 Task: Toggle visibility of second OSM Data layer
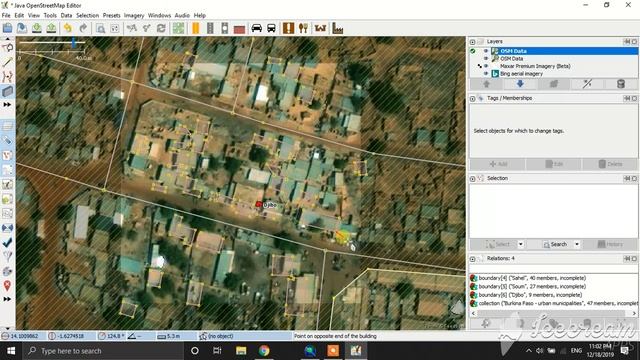click(x=486, y=58)
